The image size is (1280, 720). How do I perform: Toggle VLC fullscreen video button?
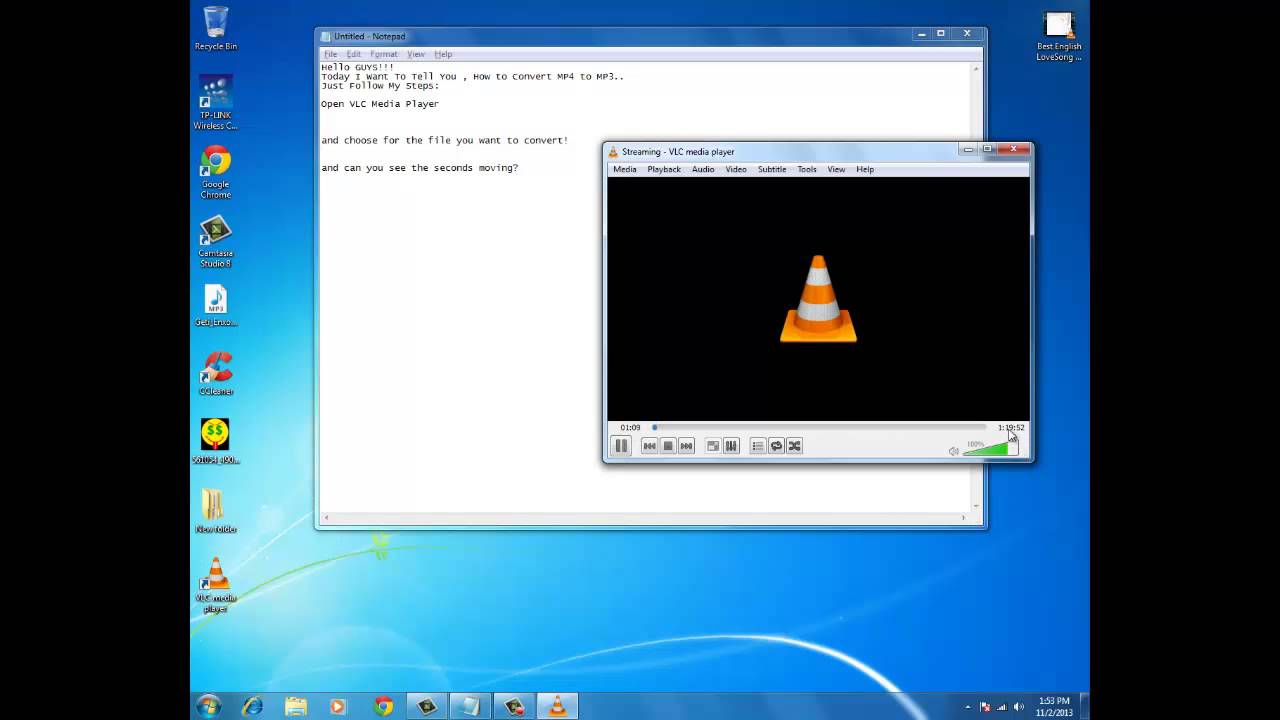point(713,446)
